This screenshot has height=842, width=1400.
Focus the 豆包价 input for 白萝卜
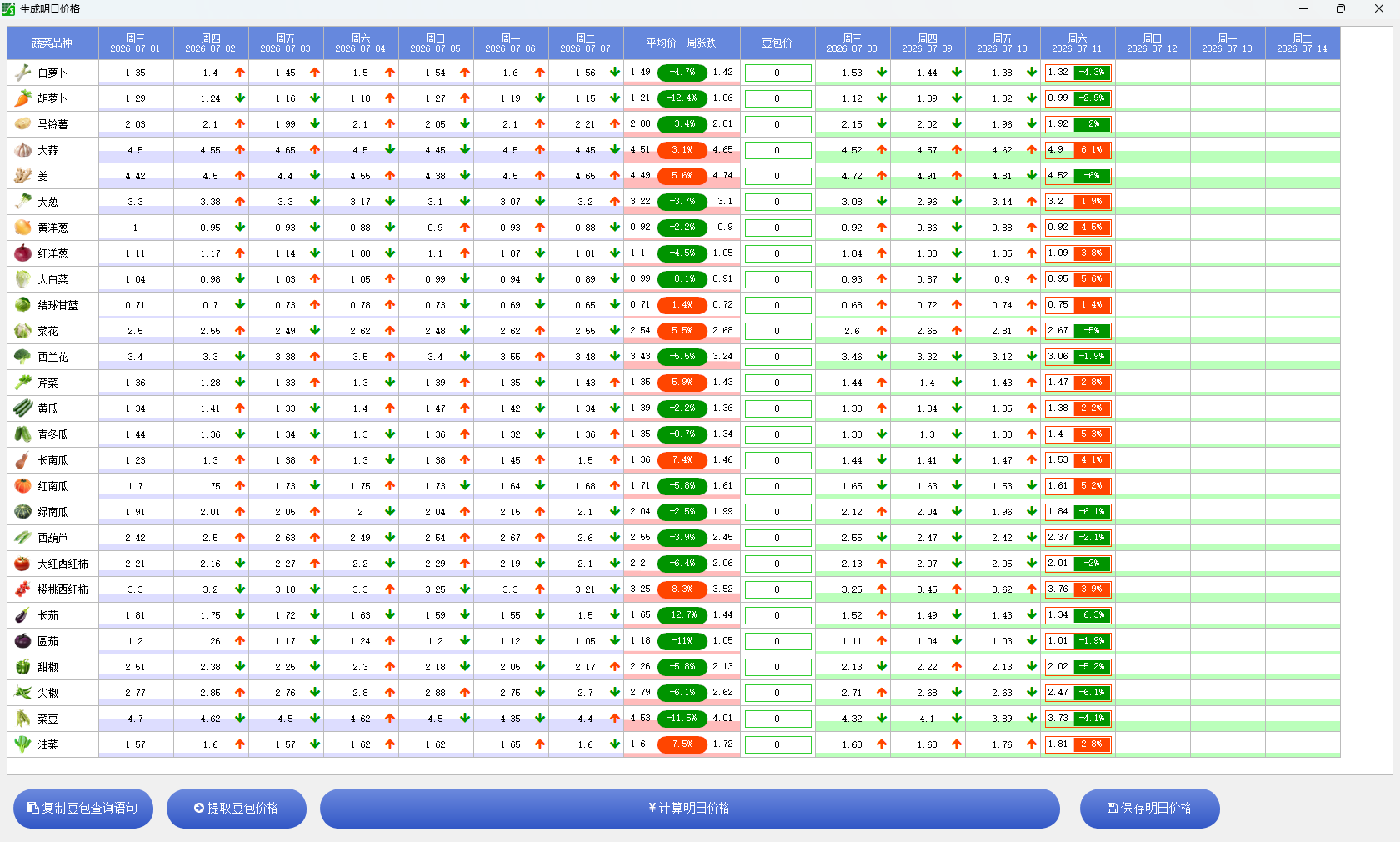coord(777,73)
